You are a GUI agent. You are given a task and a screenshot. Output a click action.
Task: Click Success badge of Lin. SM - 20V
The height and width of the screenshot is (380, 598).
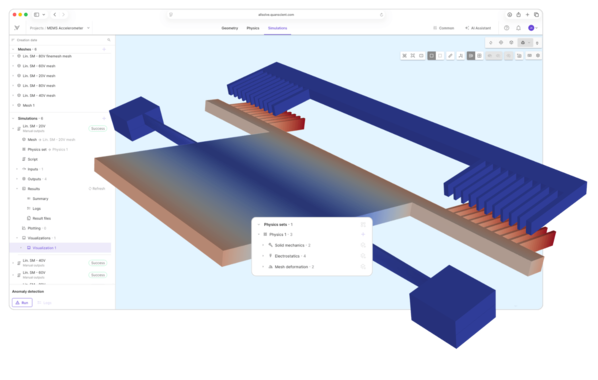98,129
